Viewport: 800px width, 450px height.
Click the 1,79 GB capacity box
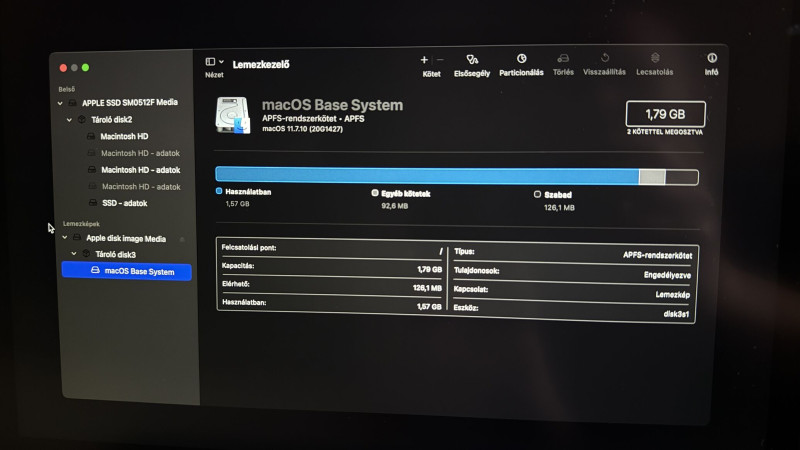pyautogui.click(x=665, y=114)
